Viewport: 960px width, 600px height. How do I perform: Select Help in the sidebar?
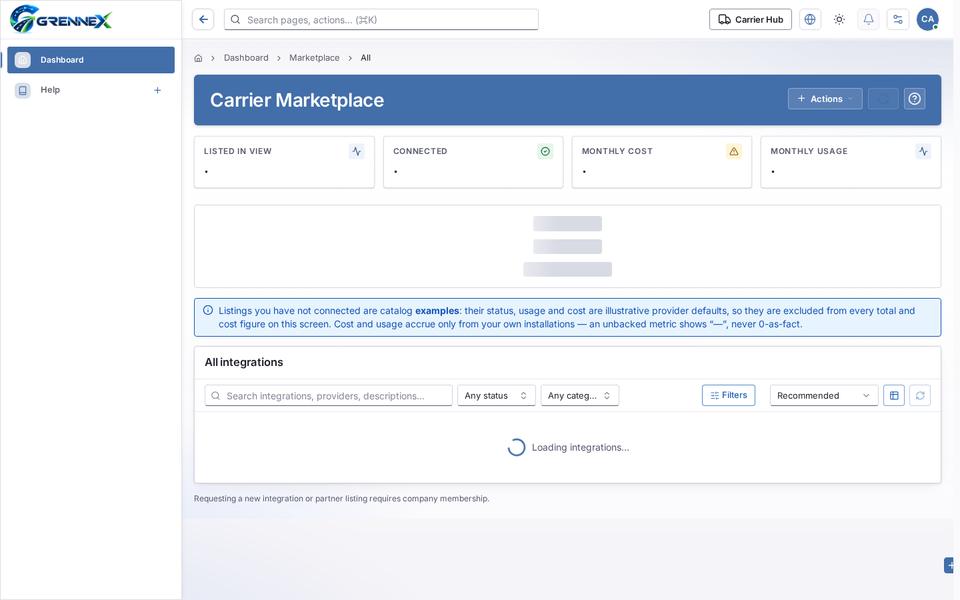point(91,90)
